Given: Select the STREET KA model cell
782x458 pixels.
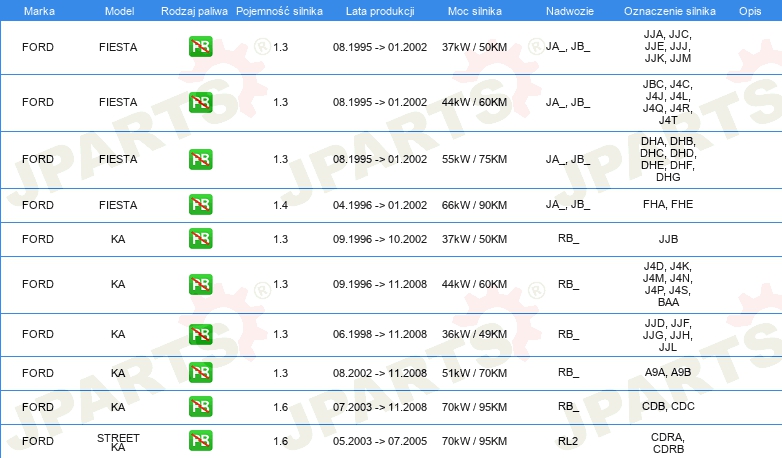Looking at the screenshot, I should point(118,442).
